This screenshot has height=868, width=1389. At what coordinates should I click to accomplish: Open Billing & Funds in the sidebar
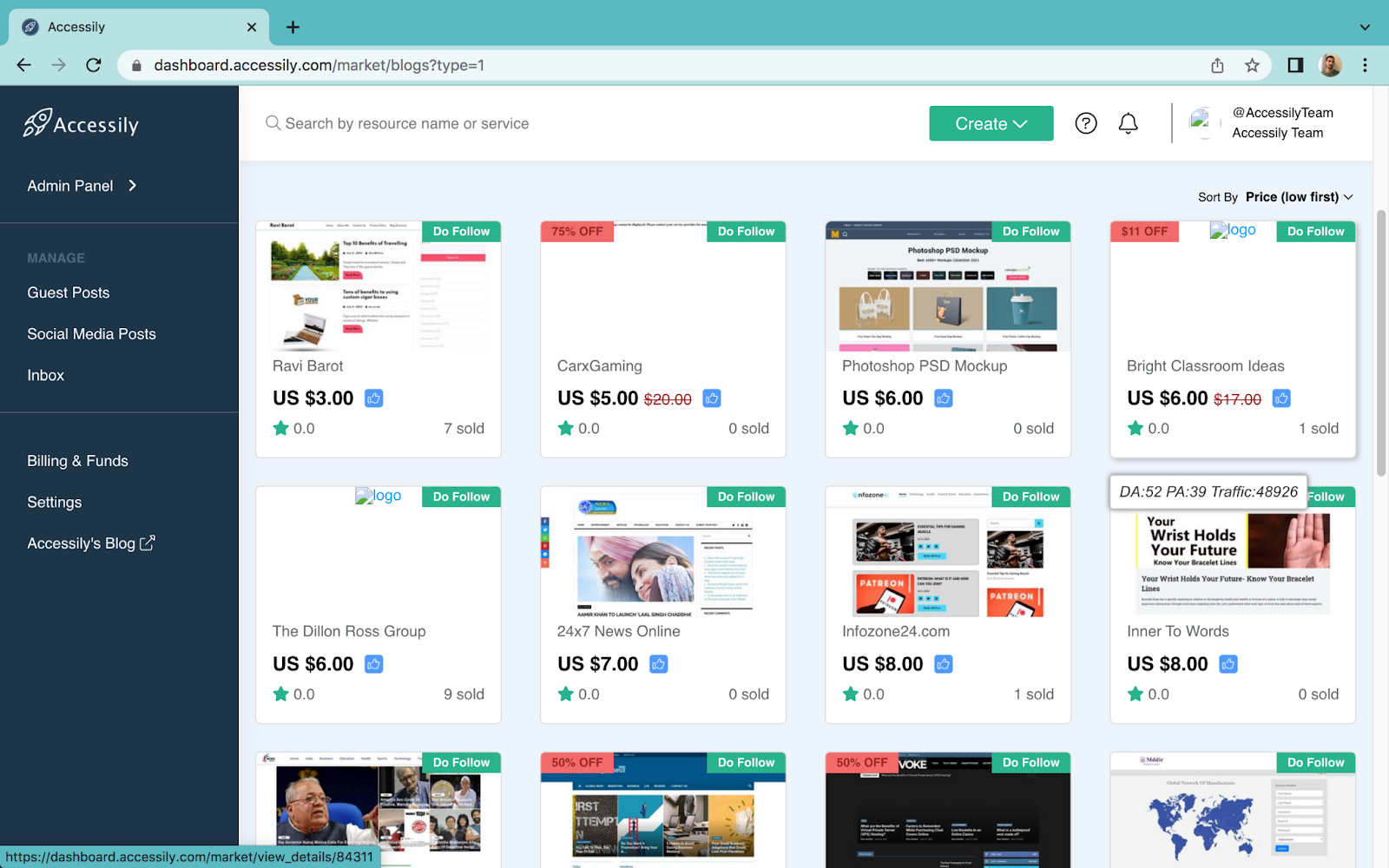coord(77,461)
